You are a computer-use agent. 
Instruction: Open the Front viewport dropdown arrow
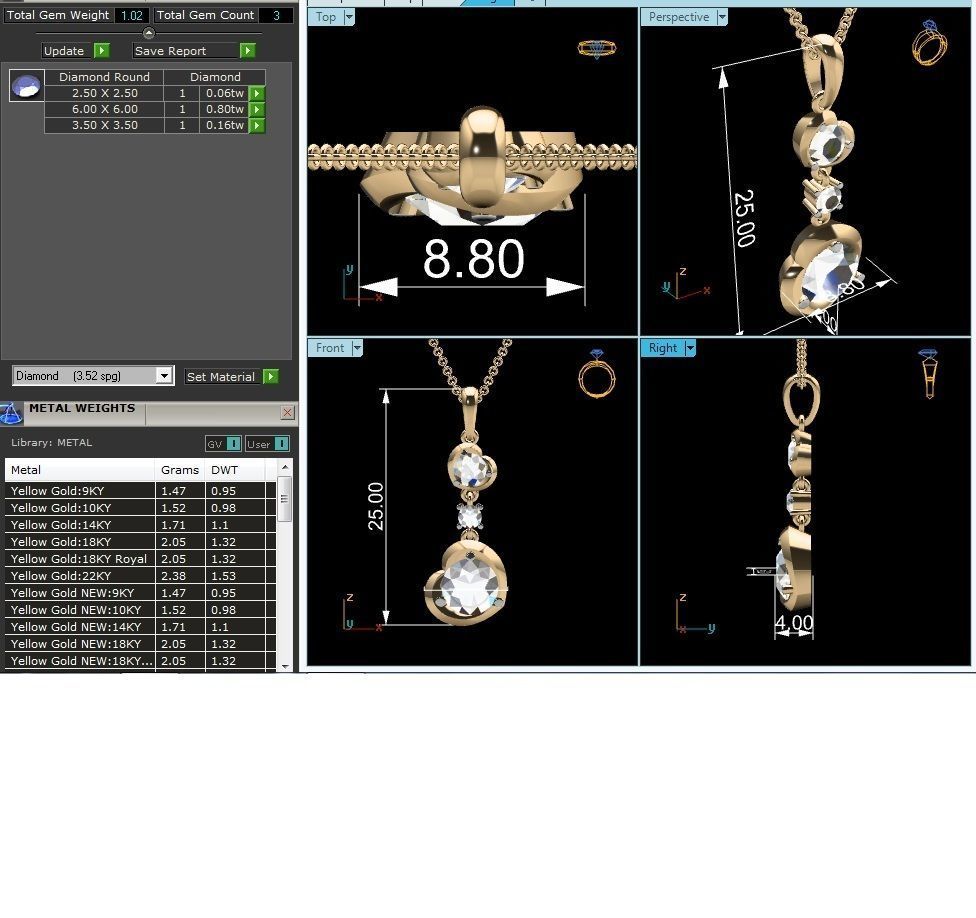coord(357,348)
